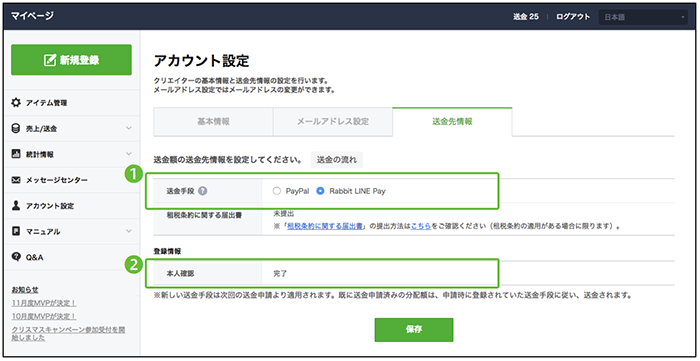Click the coin stack icon for 売上/送金

coord(16,129)
